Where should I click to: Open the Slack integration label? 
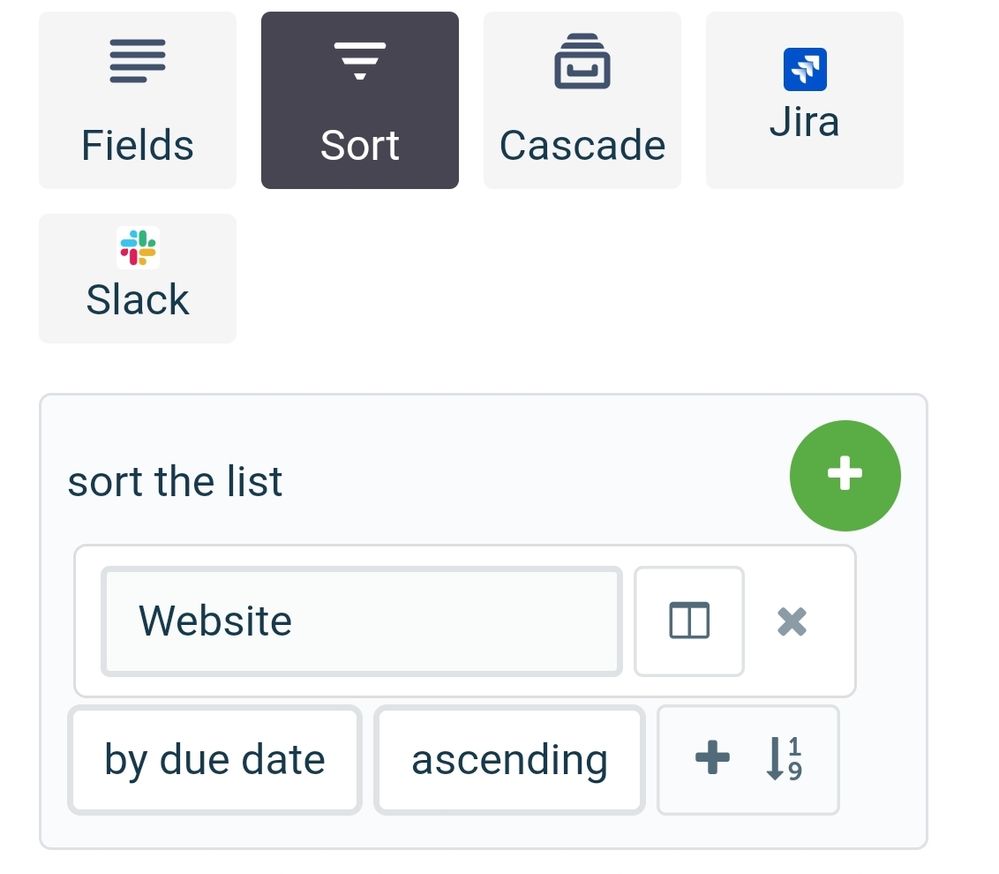coord(138,300)
